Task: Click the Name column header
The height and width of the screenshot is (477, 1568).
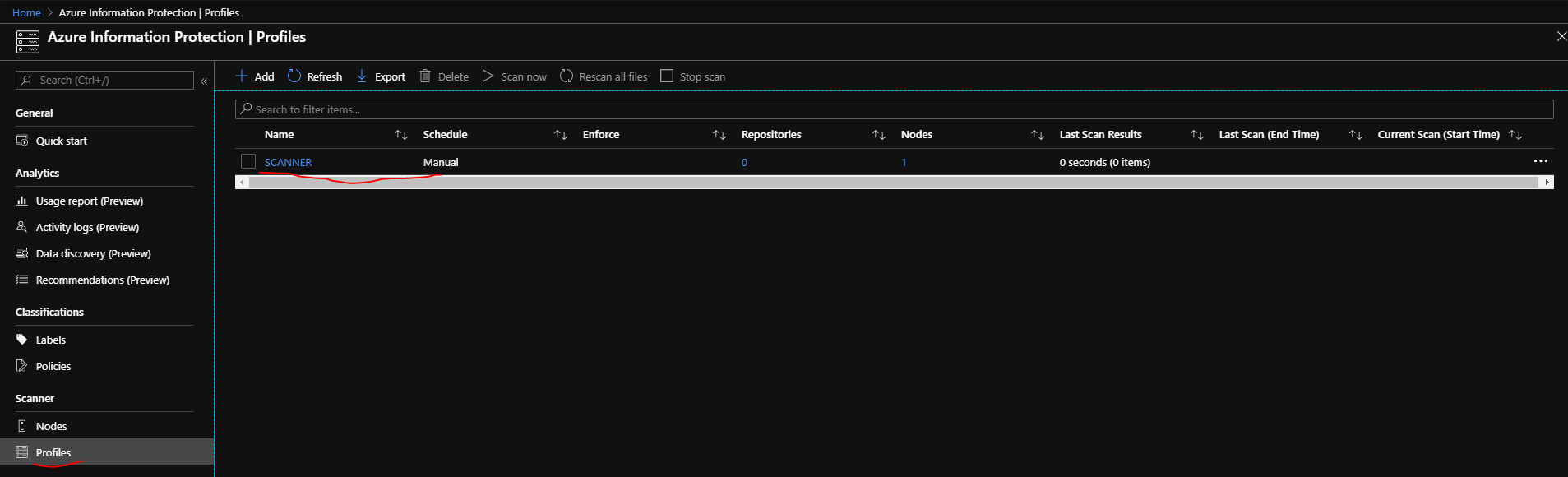Action: (x=280, y=134)
